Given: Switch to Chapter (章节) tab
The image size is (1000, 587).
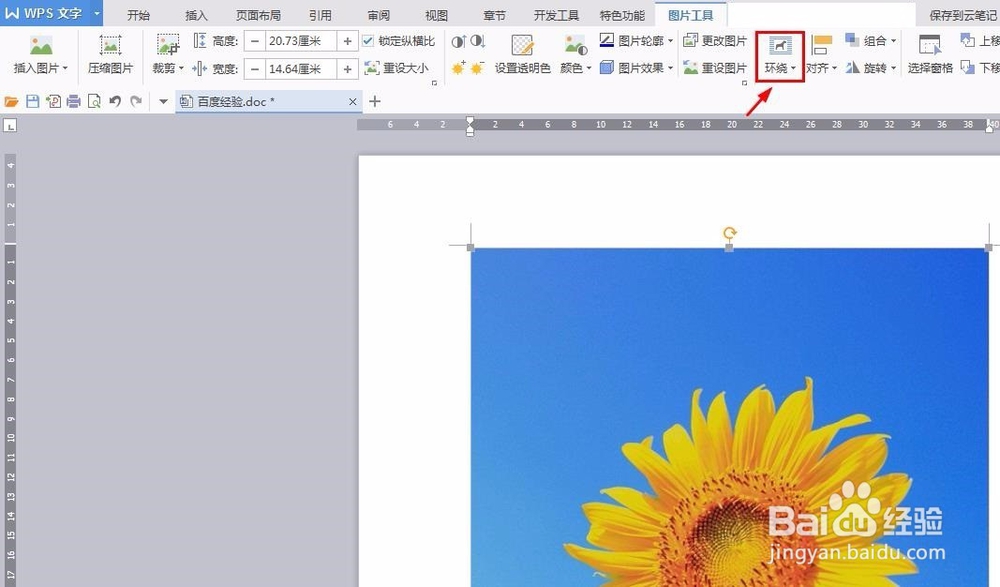Looking at the screenshot, I should coord(495,15).
